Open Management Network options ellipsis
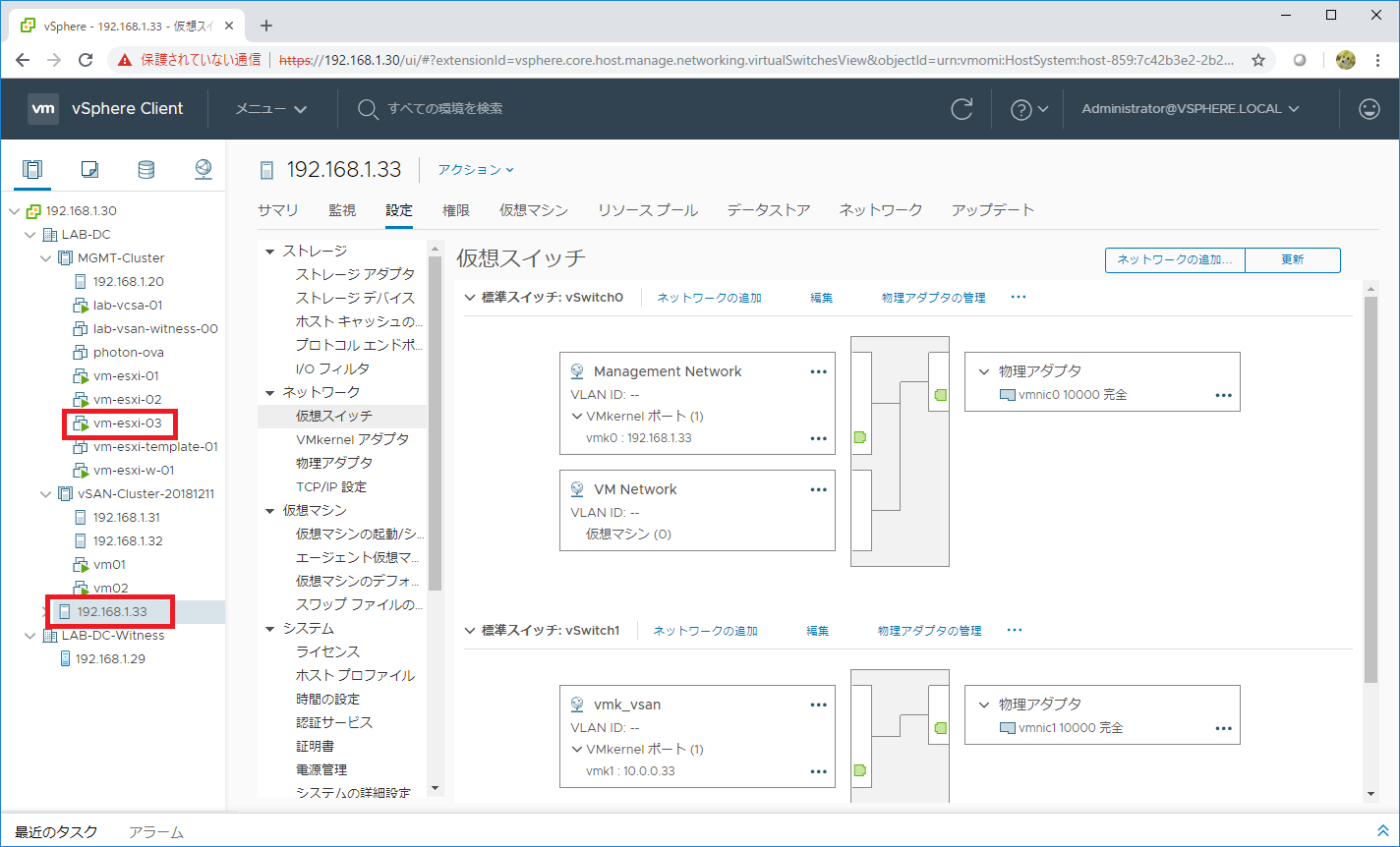 818,372
